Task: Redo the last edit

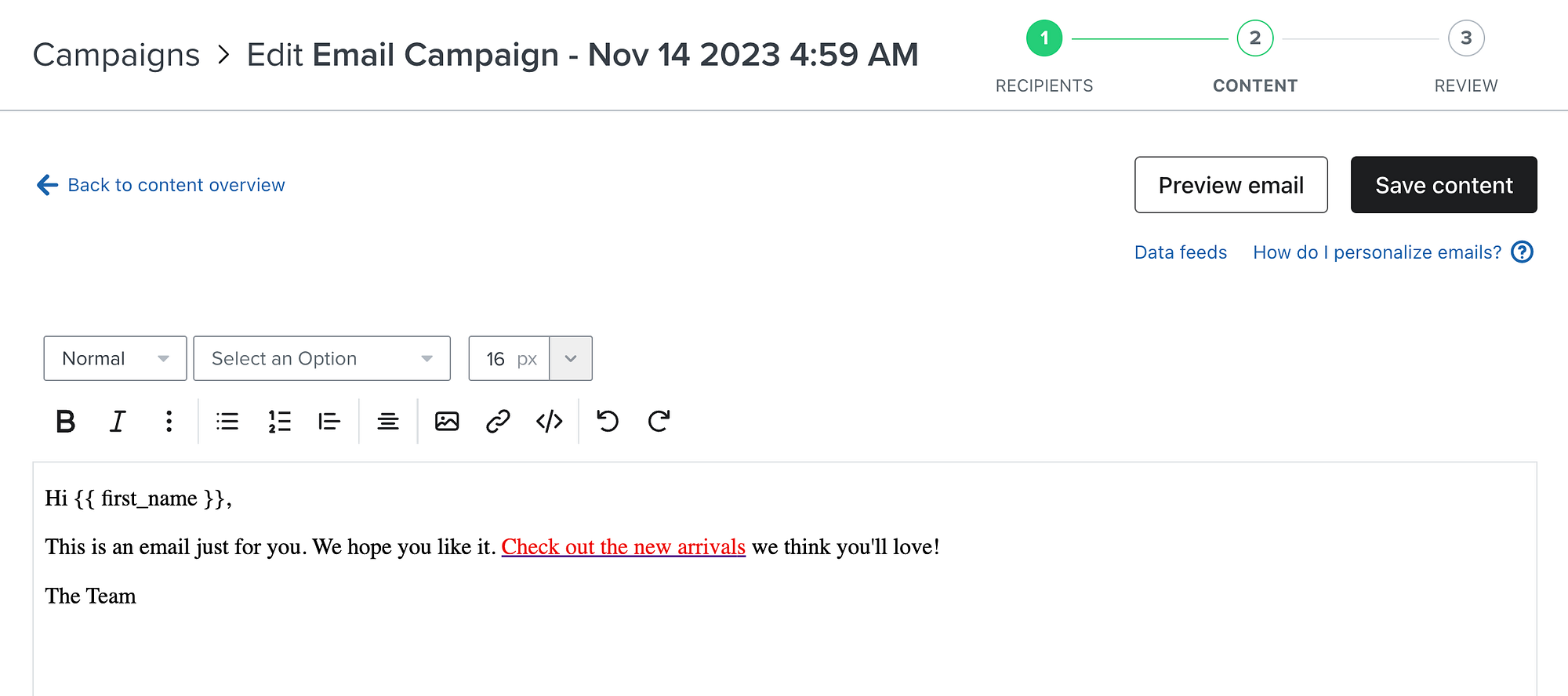Action: pos(658,422)
